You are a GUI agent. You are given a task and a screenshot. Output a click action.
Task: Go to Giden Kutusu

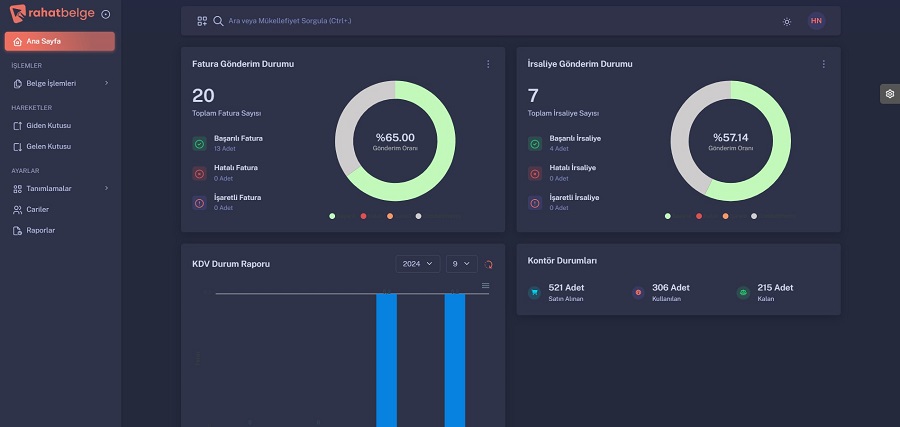[x=48, y=125]
